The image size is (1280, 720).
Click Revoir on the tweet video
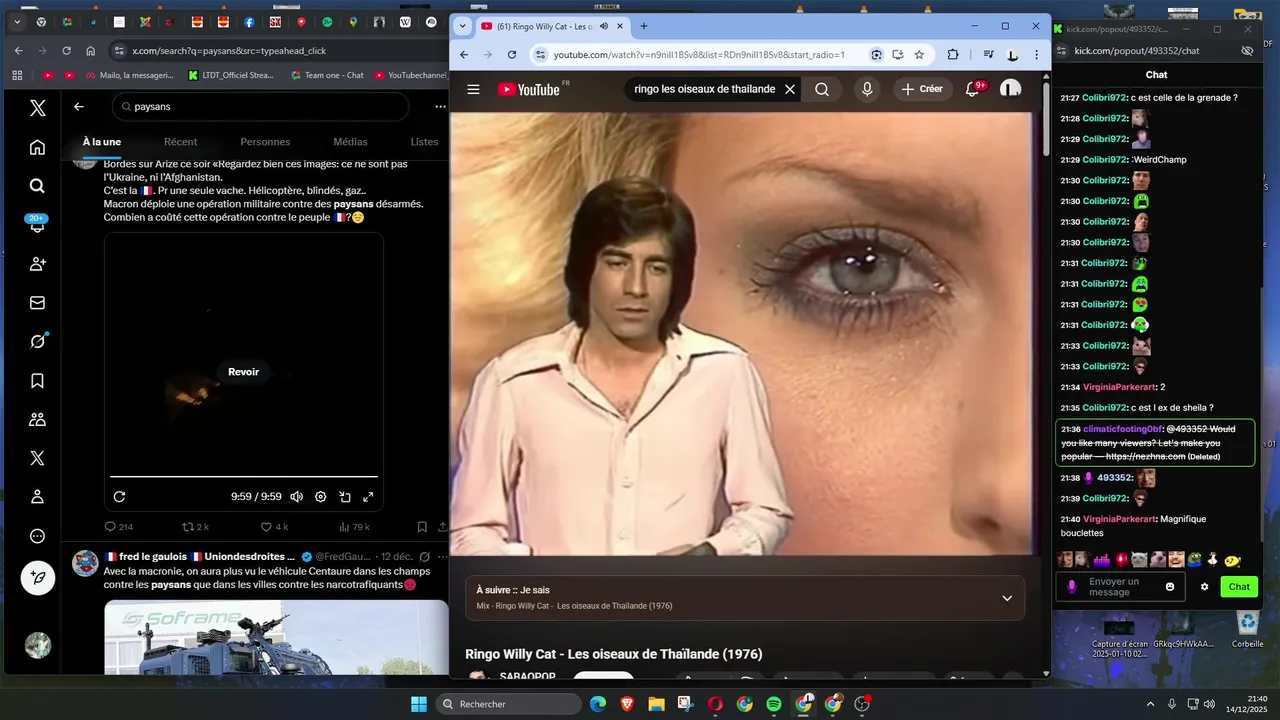(x=243, y=372)
